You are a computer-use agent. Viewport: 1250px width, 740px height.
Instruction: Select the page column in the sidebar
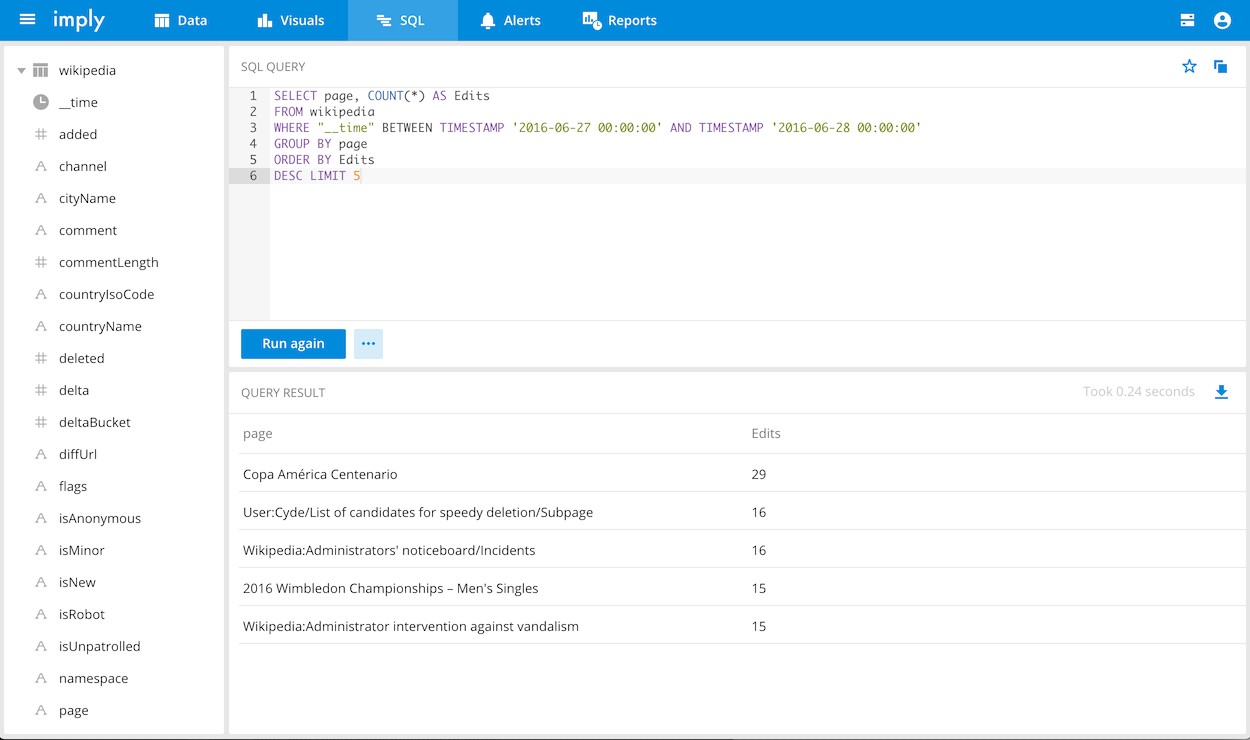[74, 711]
